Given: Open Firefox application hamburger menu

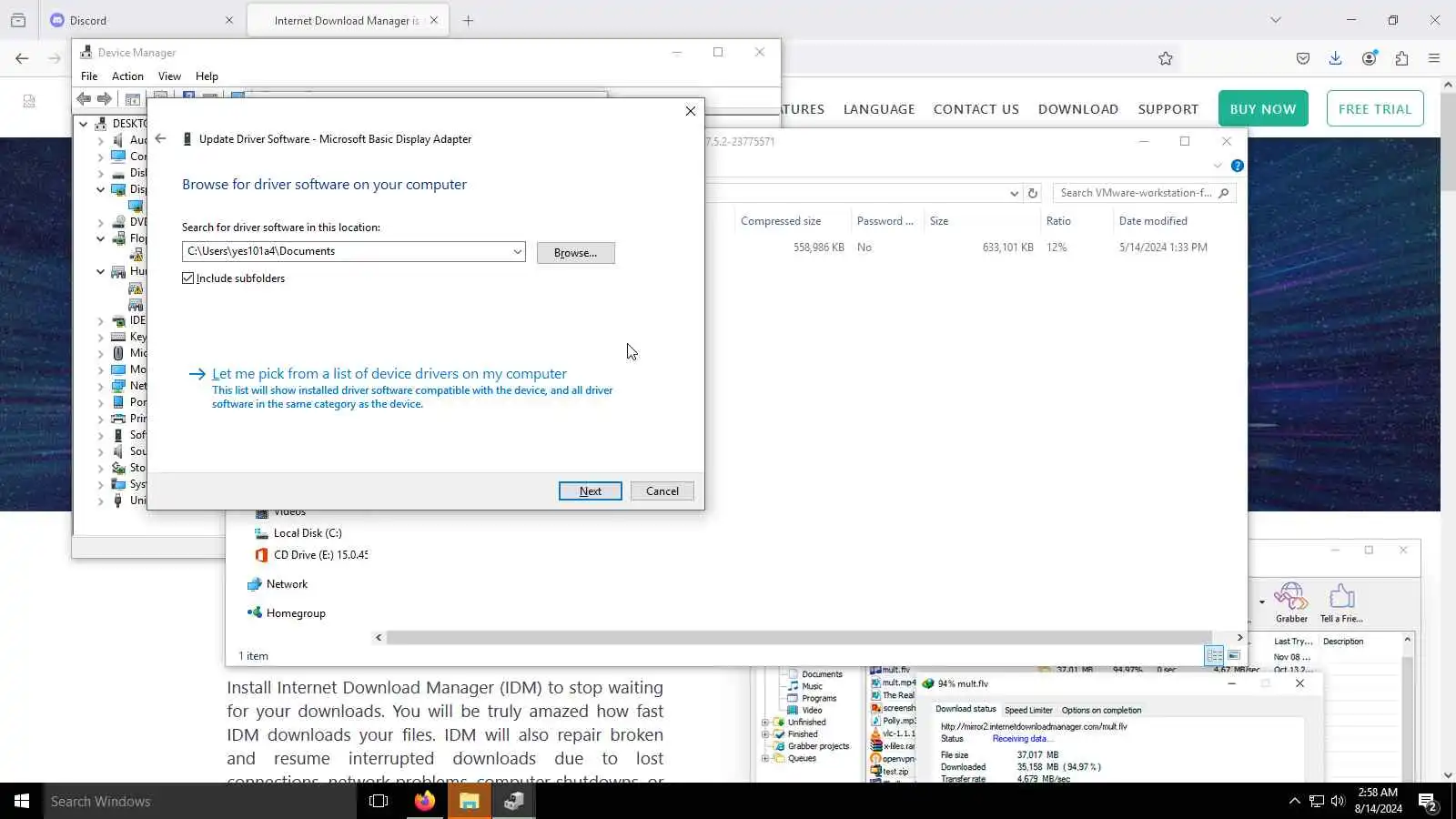Looking at the screenshot, I should tap(1434, 58).
